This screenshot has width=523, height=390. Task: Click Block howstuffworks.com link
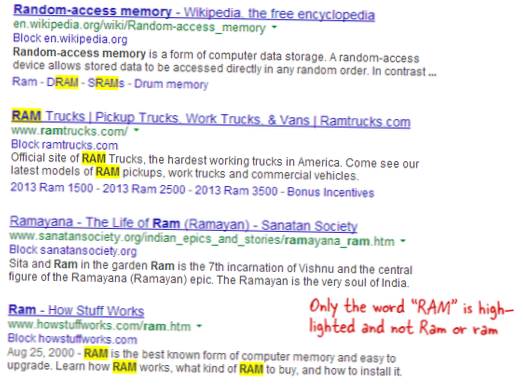pos(72,339)
